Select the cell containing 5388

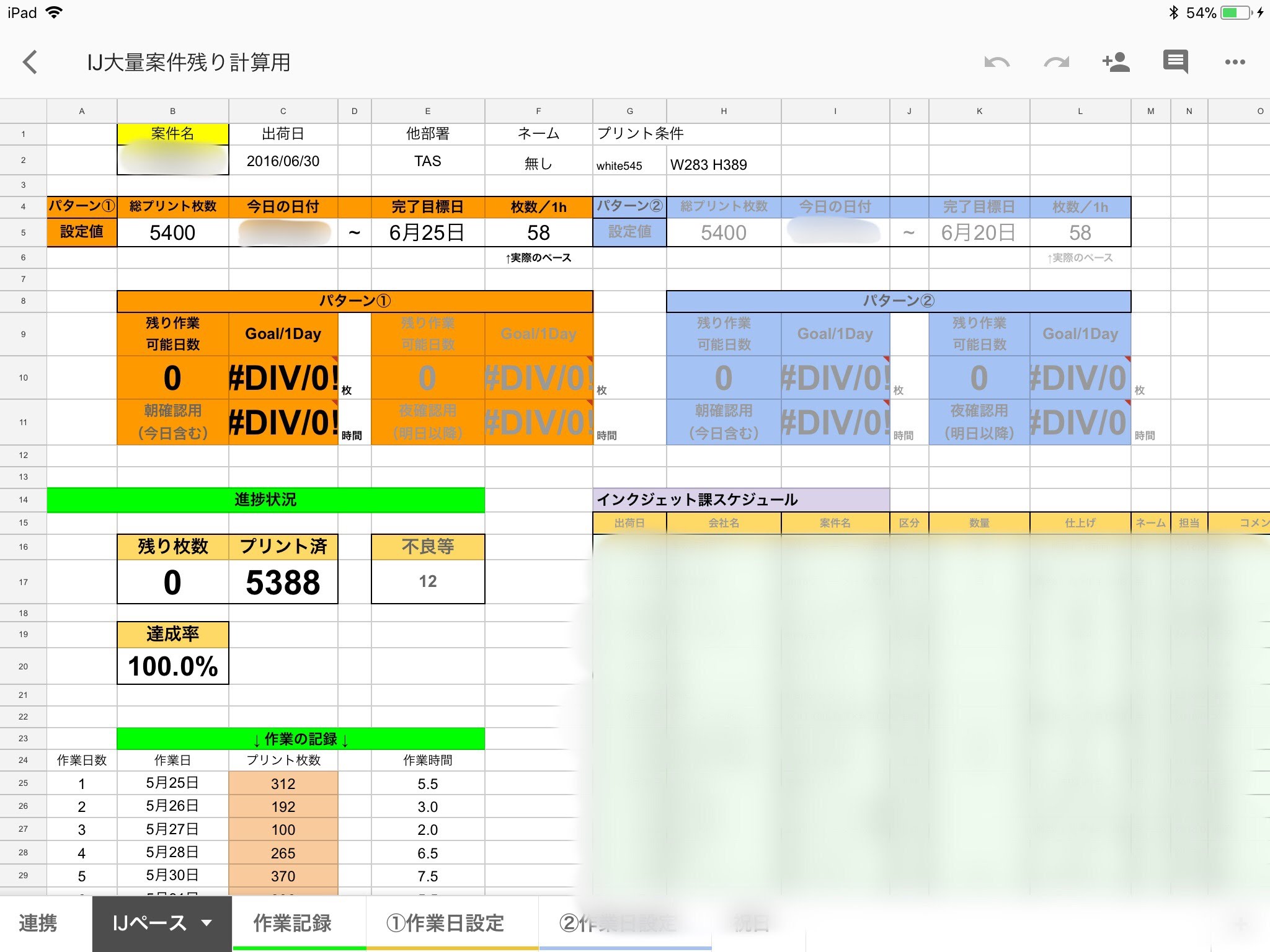tap(283, 582)
